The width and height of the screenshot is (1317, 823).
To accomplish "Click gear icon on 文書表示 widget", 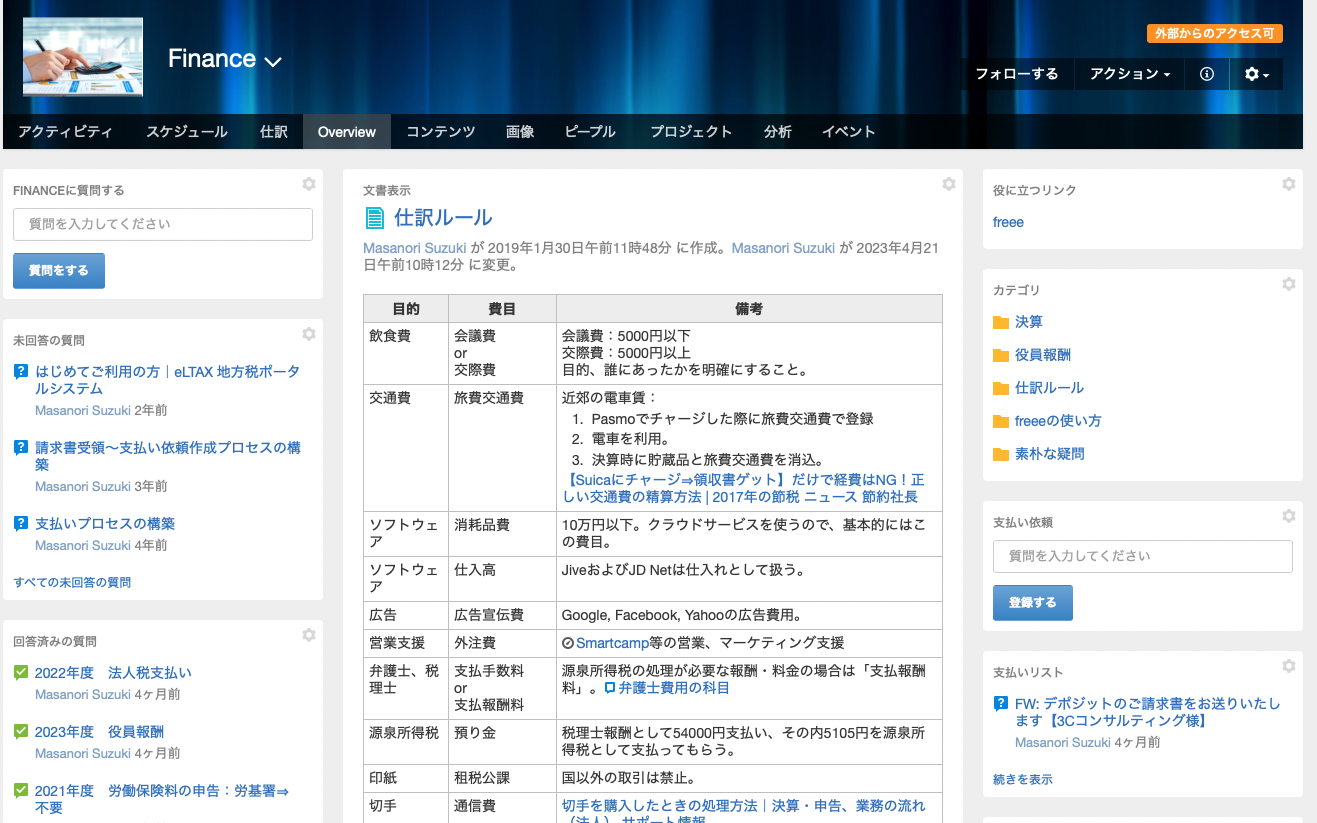I will tap(949, 184).
